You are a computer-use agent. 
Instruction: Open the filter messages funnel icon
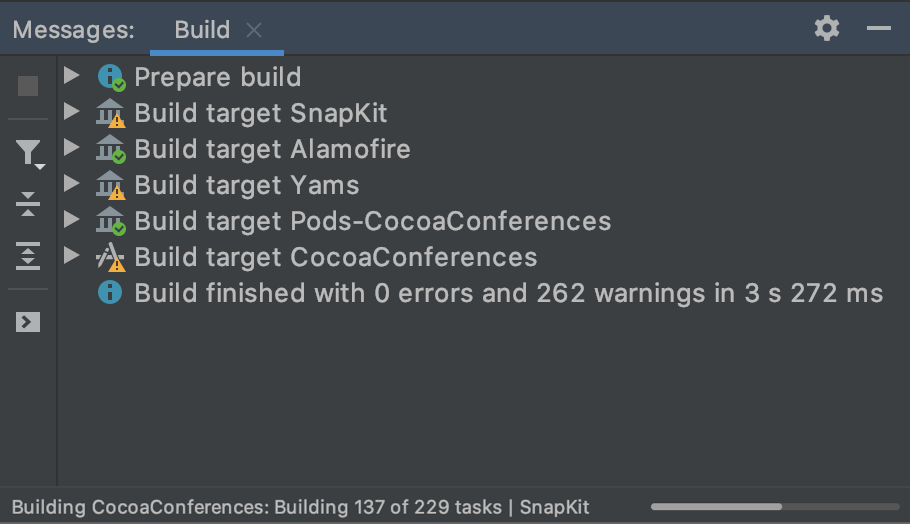28,152
